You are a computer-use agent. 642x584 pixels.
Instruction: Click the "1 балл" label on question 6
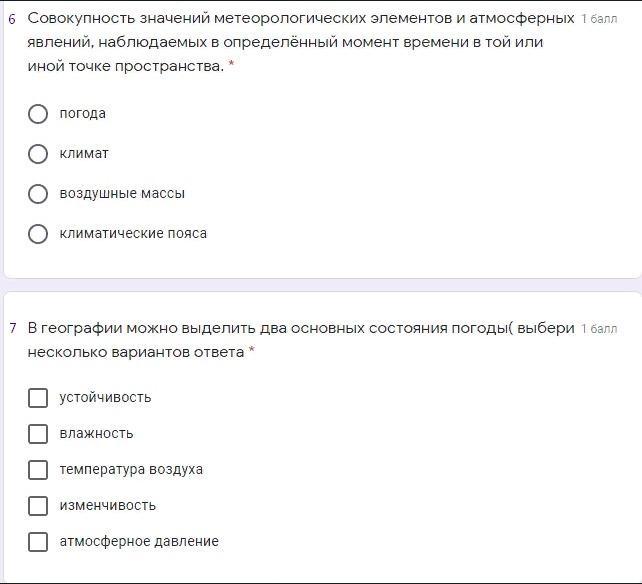599,19
